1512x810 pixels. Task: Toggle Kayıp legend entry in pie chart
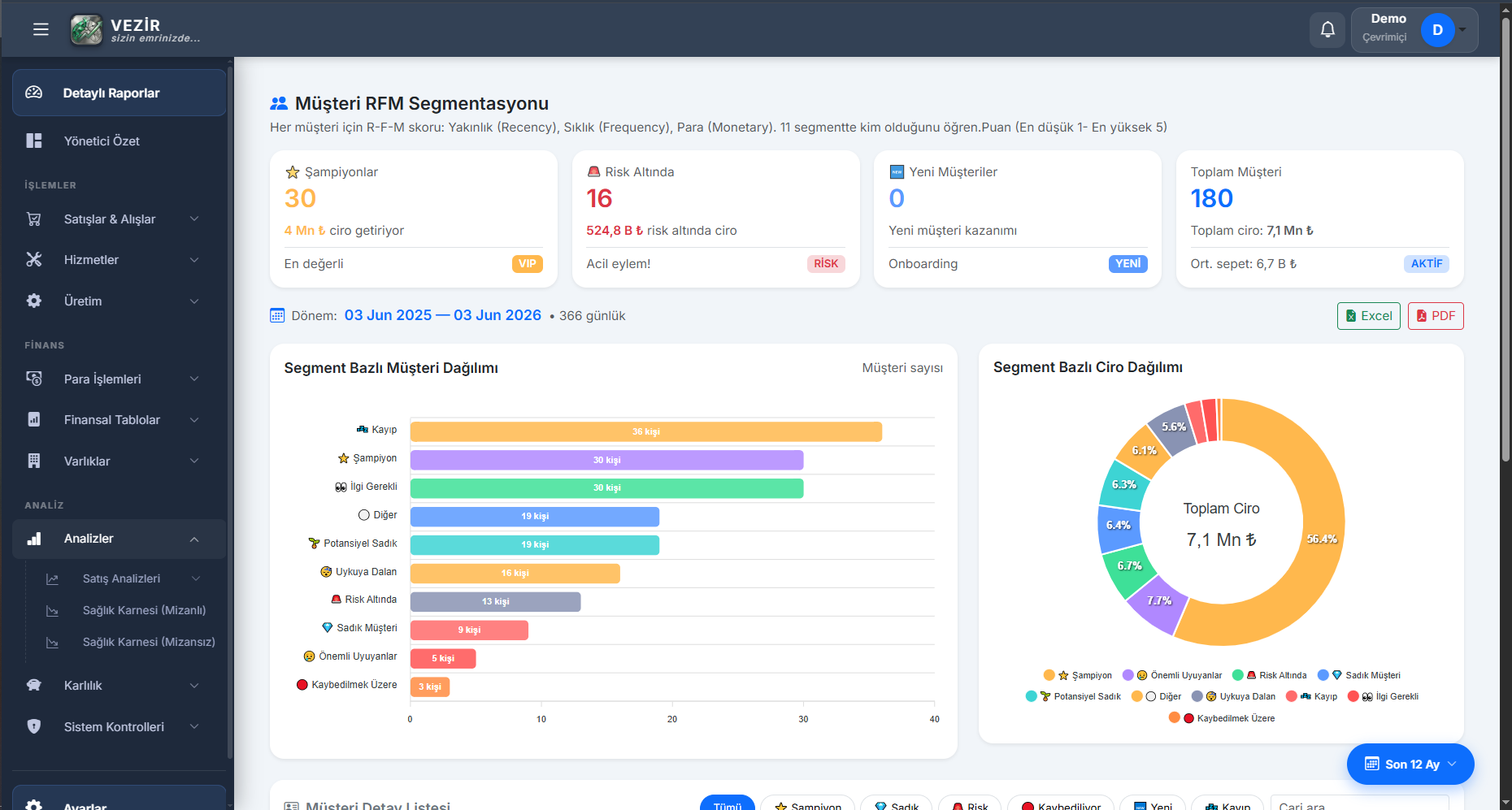pyautogui.click(x=1311, y=696)
